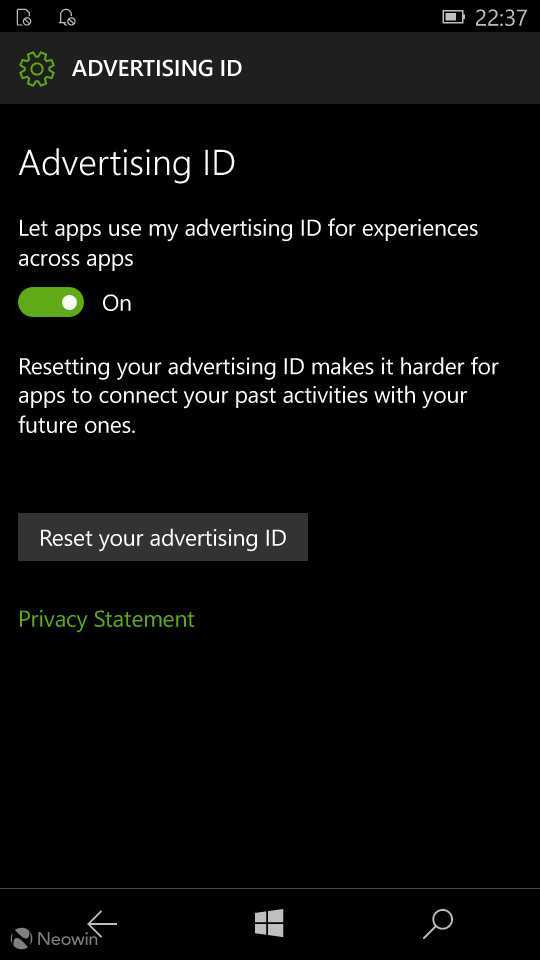
Task: Tap empty black area below Privacy Statement
Action: pyautogui.click(x=269, y=759)
